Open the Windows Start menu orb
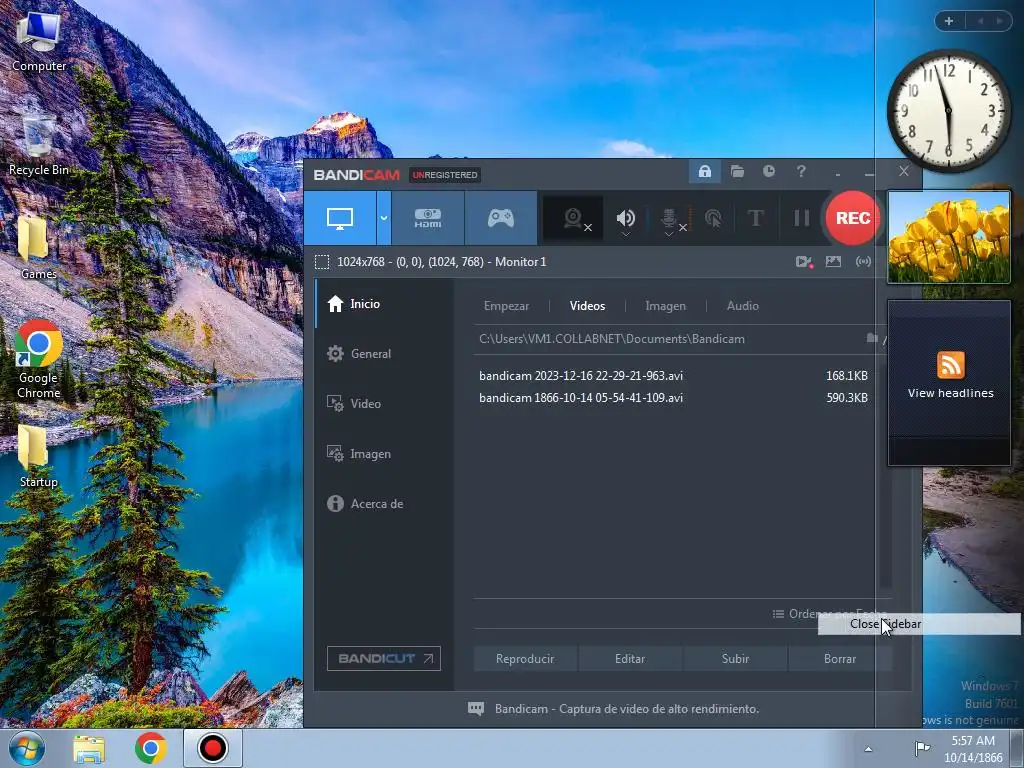Image resolution: width=1024 pixels, height=768 pixels. point(27,748)
